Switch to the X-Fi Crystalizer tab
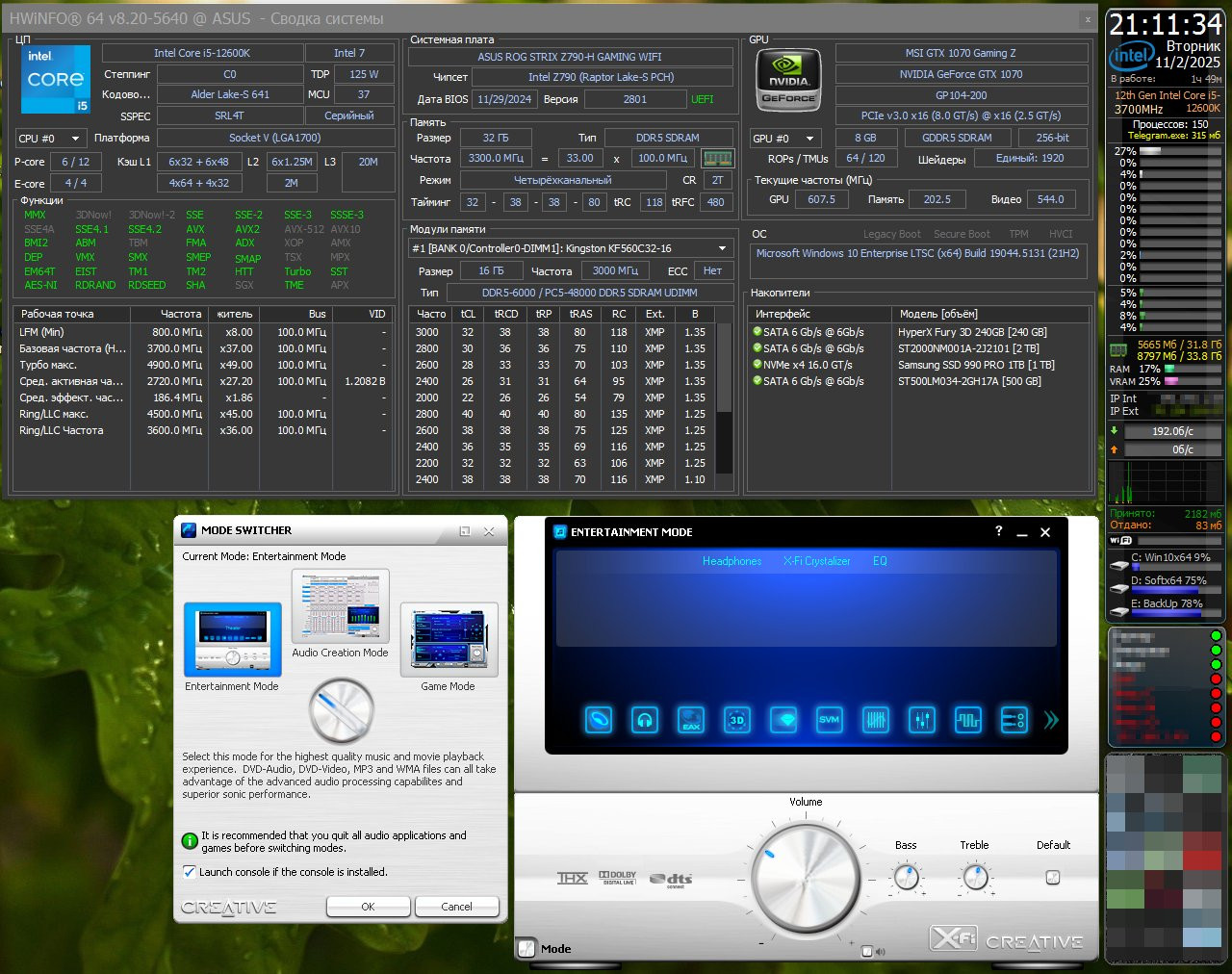Viewport: 1232px width, 974px height. click(817, 561)
